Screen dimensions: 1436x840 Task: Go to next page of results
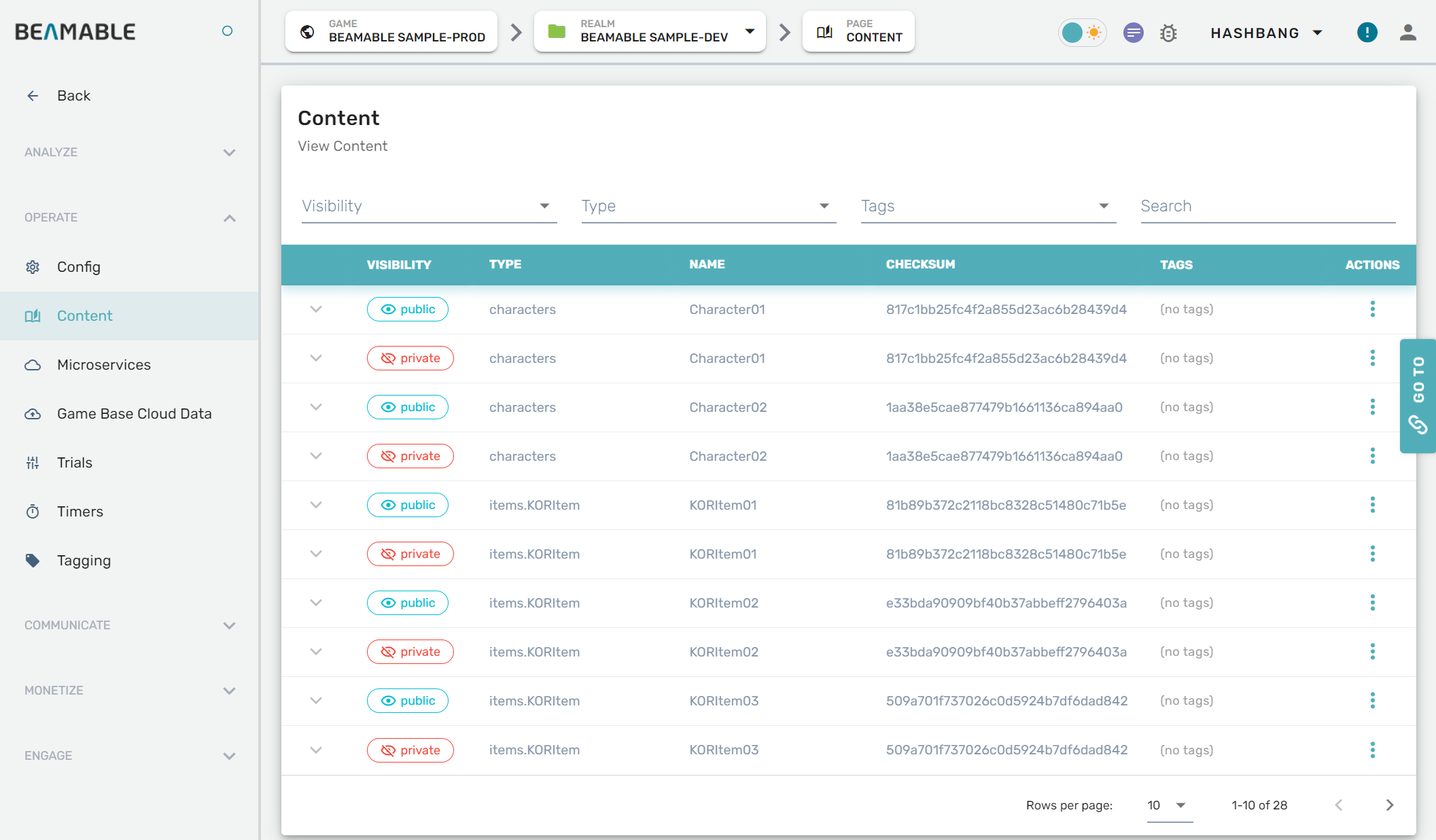(1390, 805)
